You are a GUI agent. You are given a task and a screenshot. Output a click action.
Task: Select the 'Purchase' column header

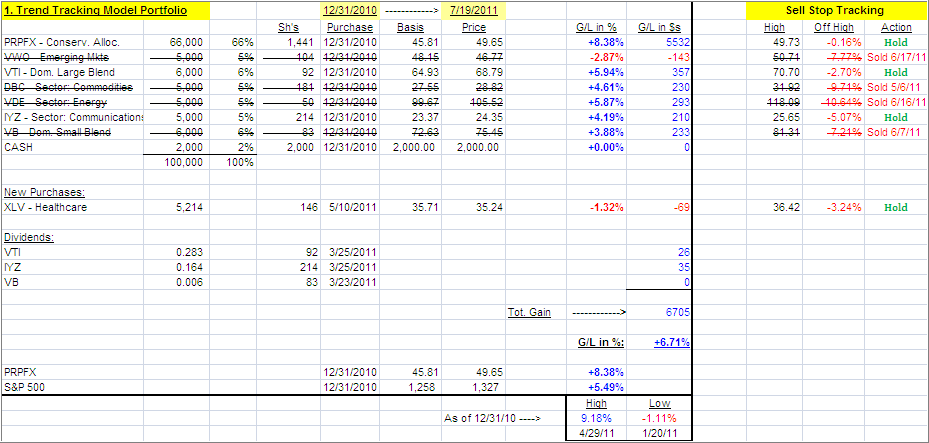[x=350, y=27]
